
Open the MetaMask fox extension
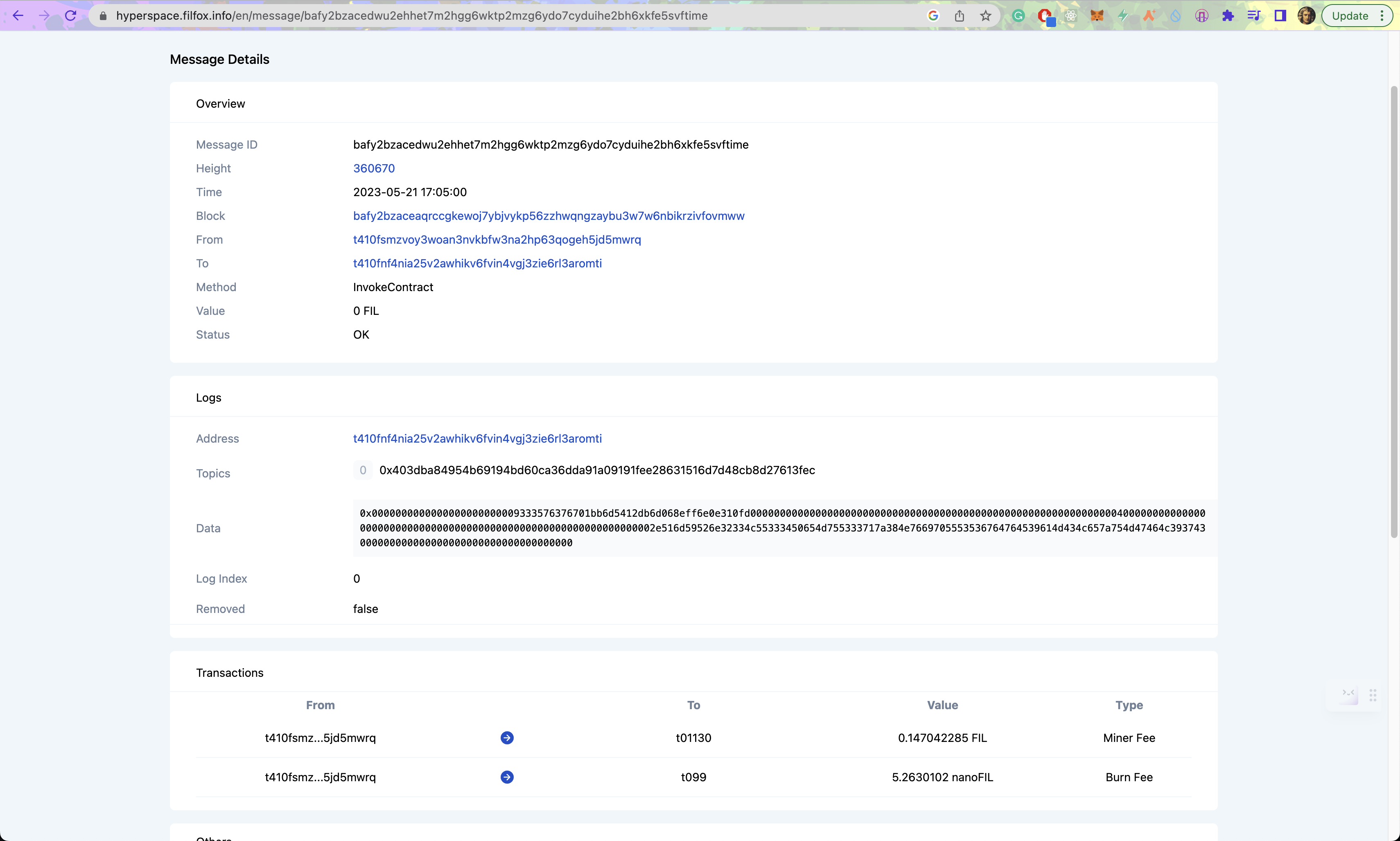(1097, 16)
